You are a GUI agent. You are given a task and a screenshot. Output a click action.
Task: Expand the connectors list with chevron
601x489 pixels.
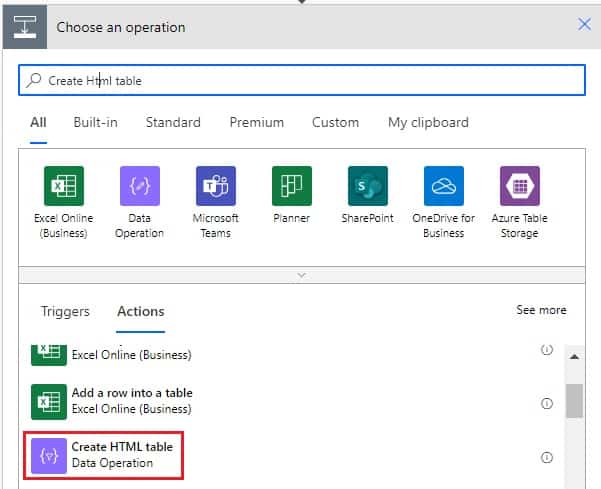coord(302,275)
